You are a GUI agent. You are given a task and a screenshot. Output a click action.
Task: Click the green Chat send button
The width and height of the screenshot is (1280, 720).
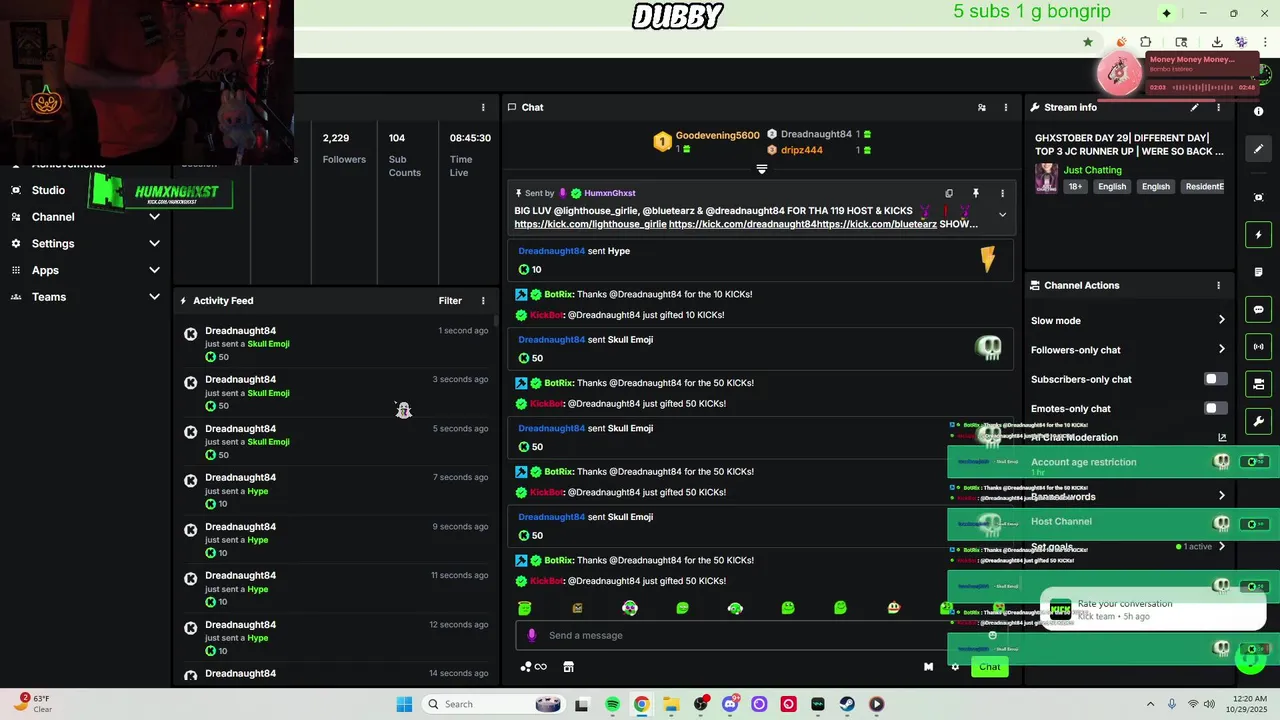(989, 667)
